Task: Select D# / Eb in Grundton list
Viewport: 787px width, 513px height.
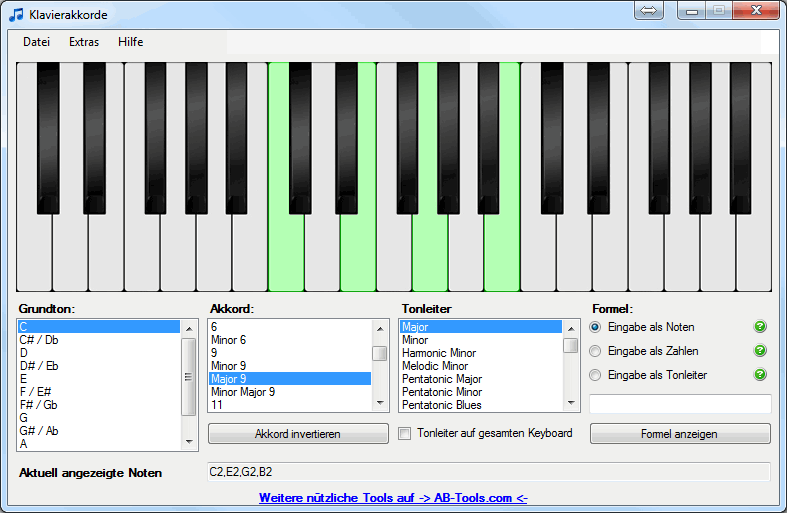Action: (99, 366)
